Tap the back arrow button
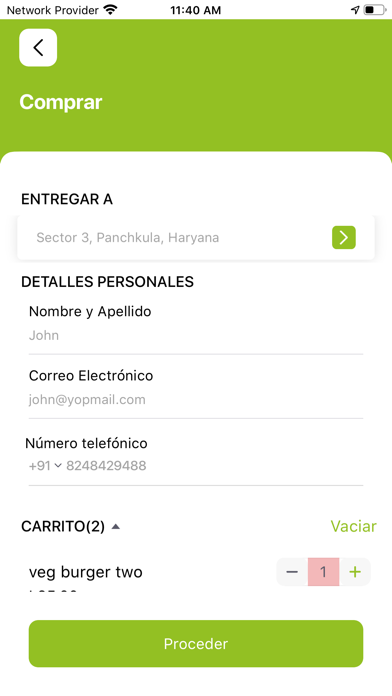The width and height of the screenshot is (392, 696). coord(38,47)
